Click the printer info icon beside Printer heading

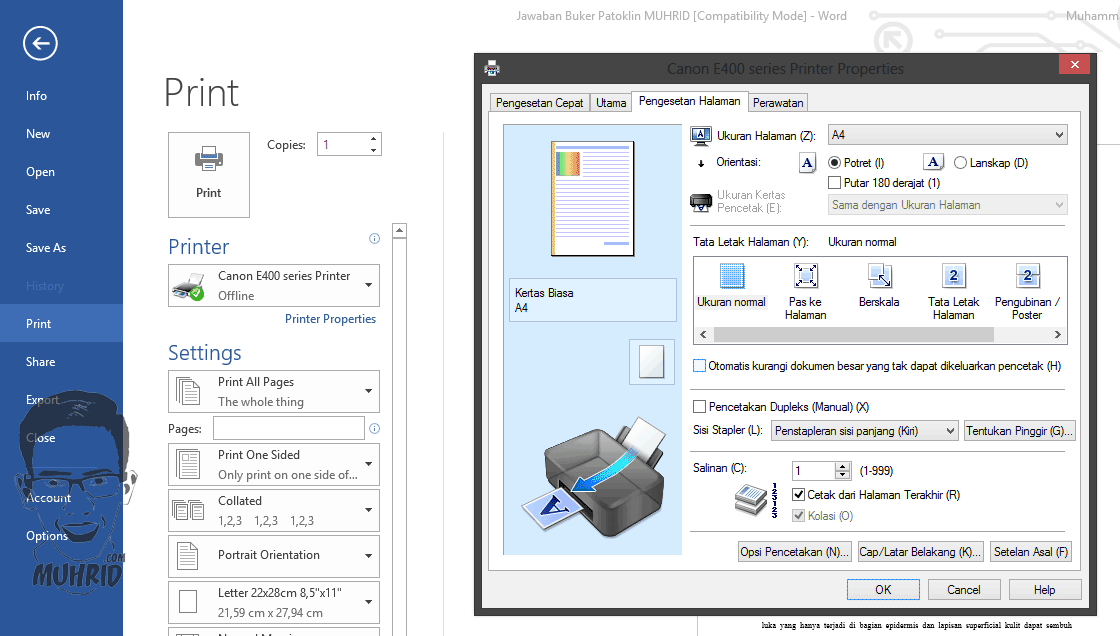click(x=374, y=239)
